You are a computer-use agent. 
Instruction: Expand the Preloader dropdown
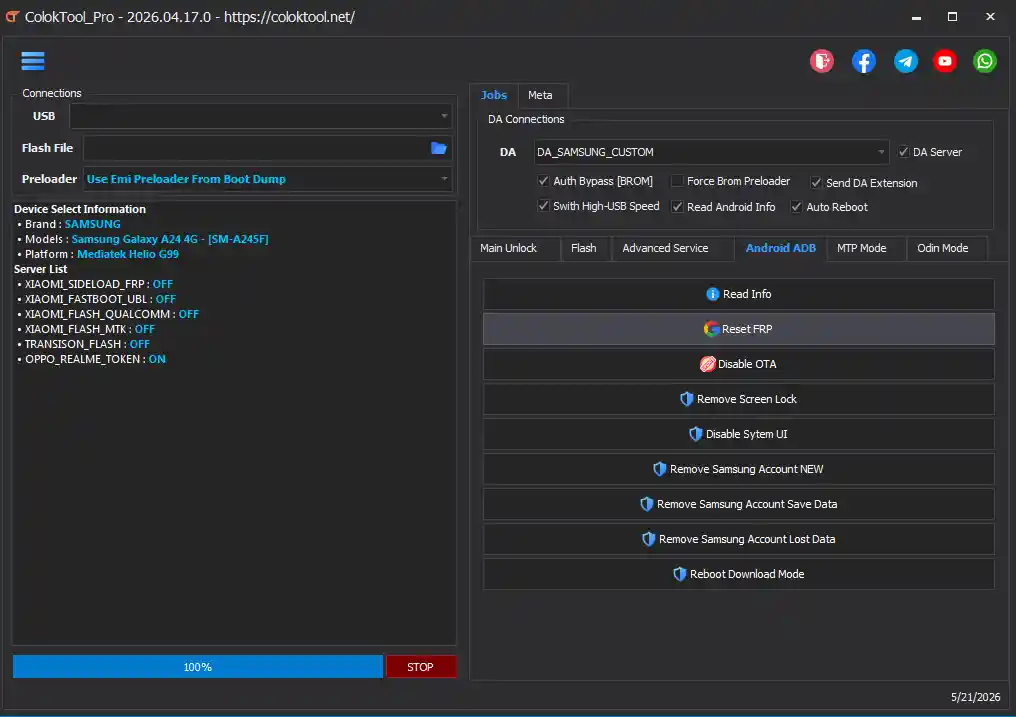click(x=444, y=179)
